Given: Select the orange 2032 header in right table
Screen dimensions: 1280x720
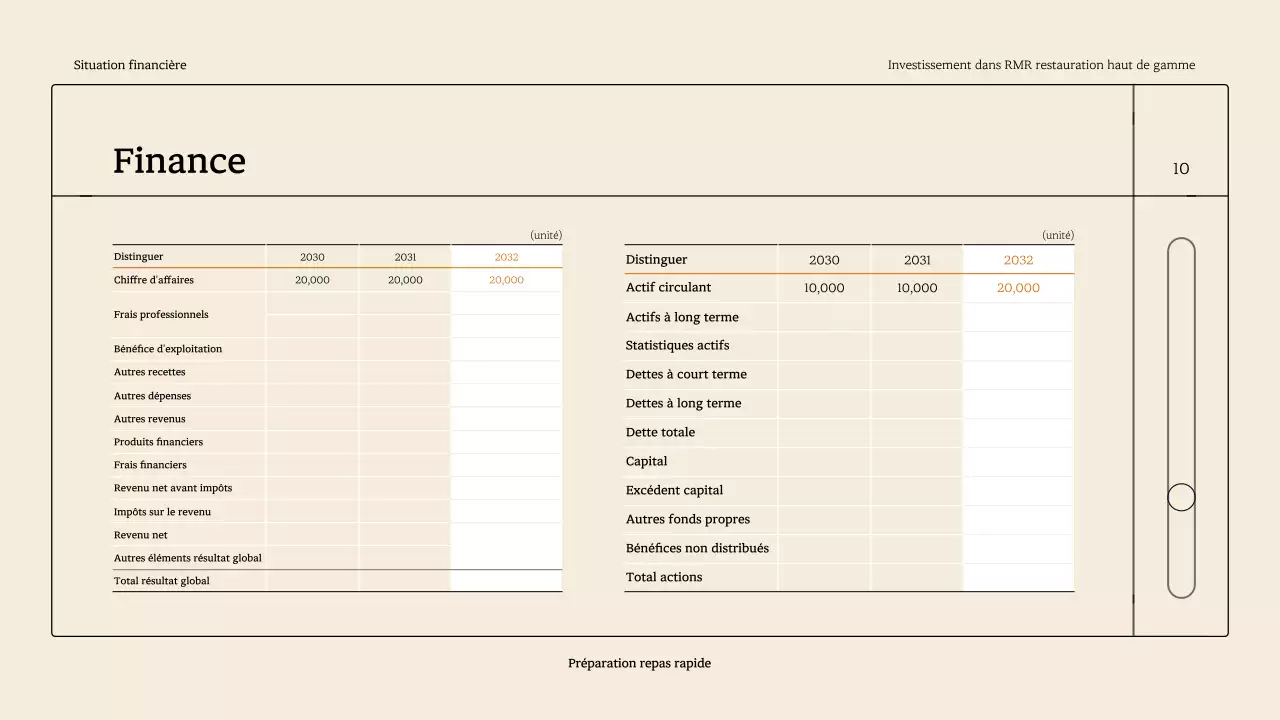Looking at the screenshot, I should (1018, 260).
